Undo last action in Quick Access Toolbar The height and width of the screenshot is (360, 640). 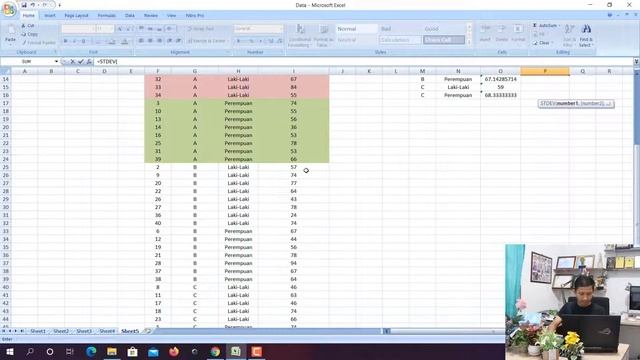pyautogui.click(x=33, y=5)
